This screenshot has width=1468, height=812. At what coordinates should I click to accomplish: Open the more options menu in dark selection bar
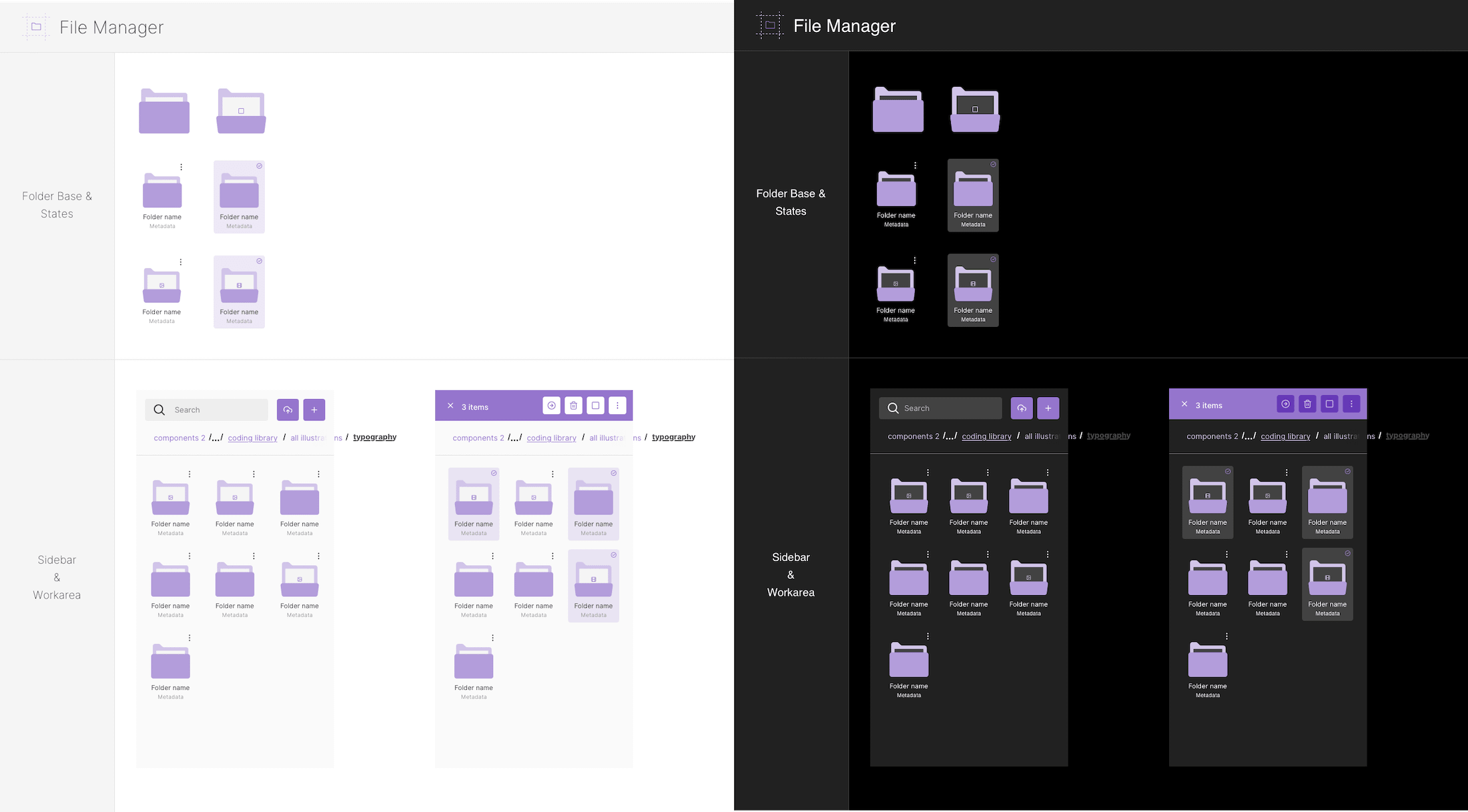[1351, 404]
